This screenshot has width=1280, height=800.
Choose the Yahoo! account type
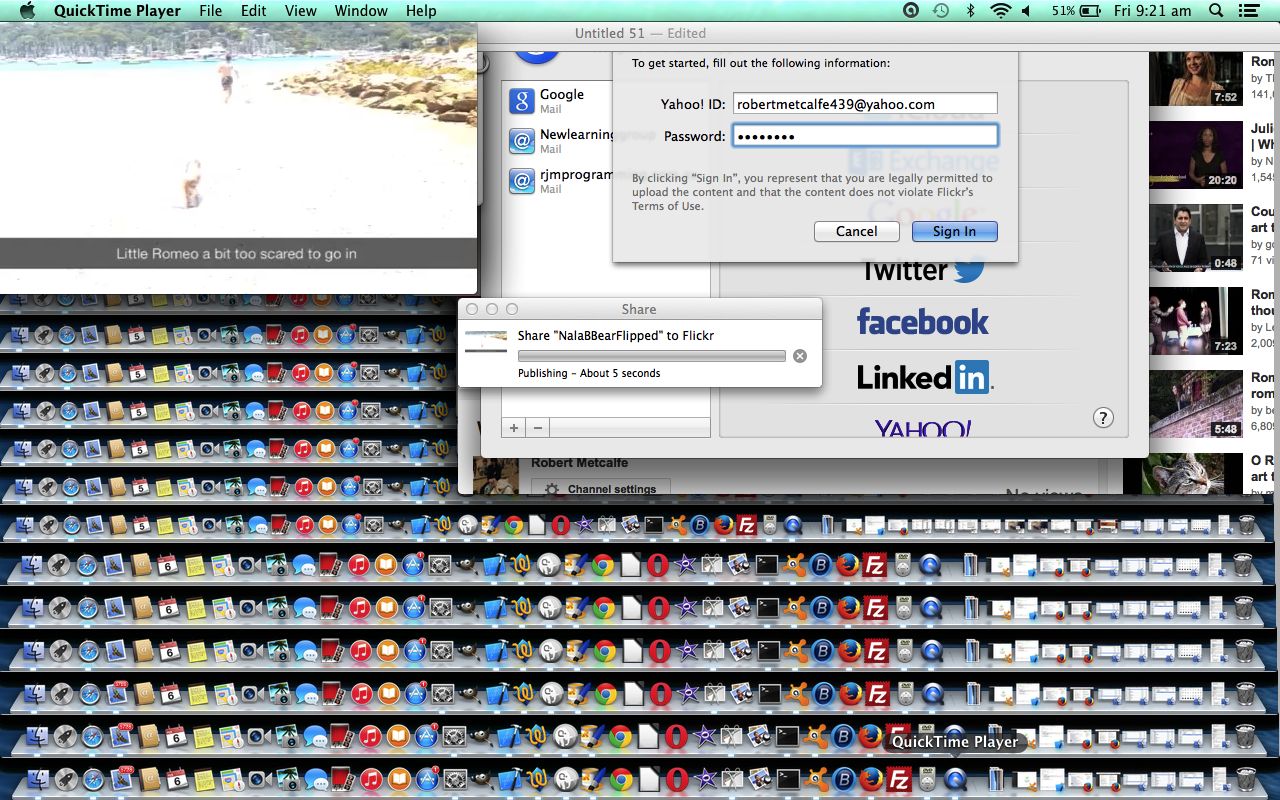pos(923,429)
